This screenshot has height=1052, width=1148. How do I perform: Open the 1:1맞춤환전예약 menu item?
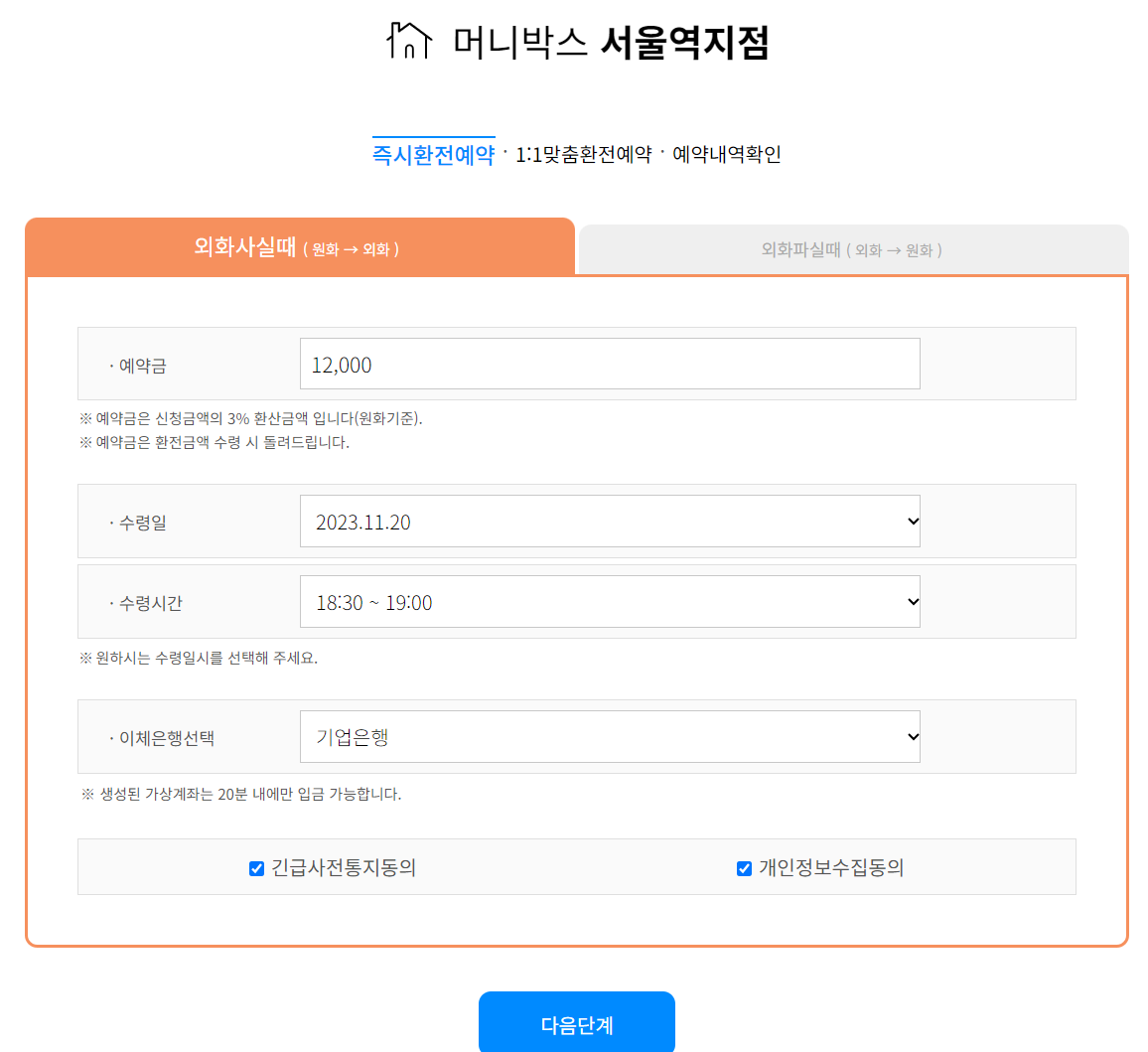[x=582, y=154]
